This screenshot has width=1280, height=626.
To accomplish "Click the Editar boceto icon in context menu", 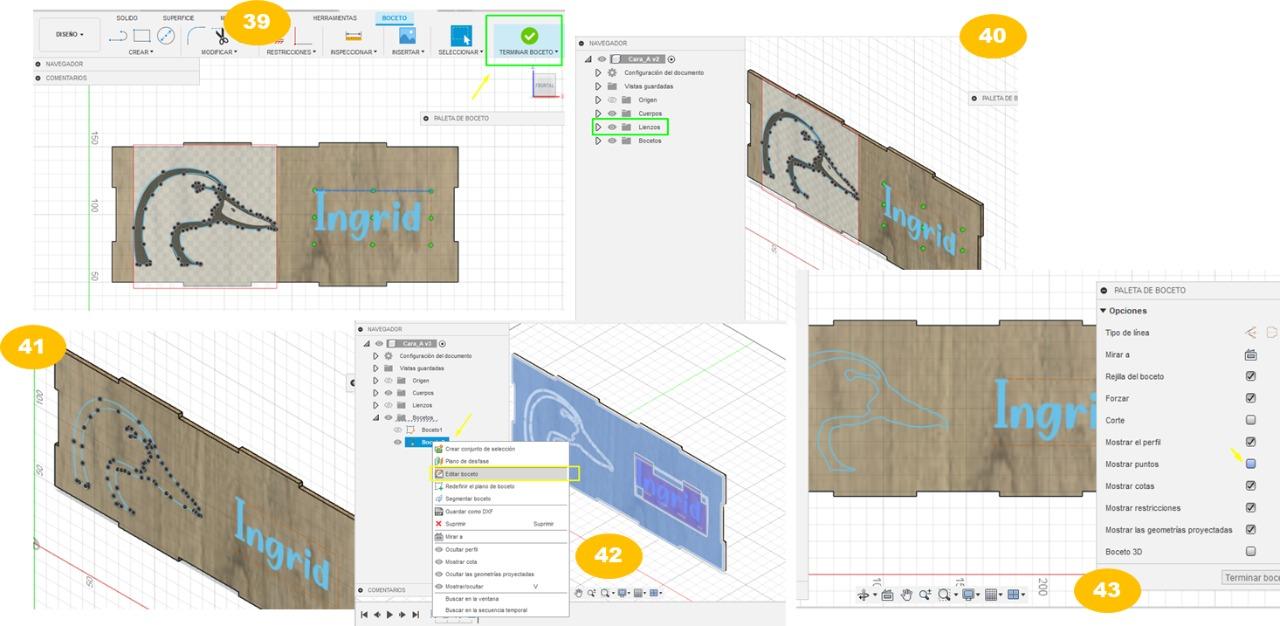I will (x=439, y=473).
